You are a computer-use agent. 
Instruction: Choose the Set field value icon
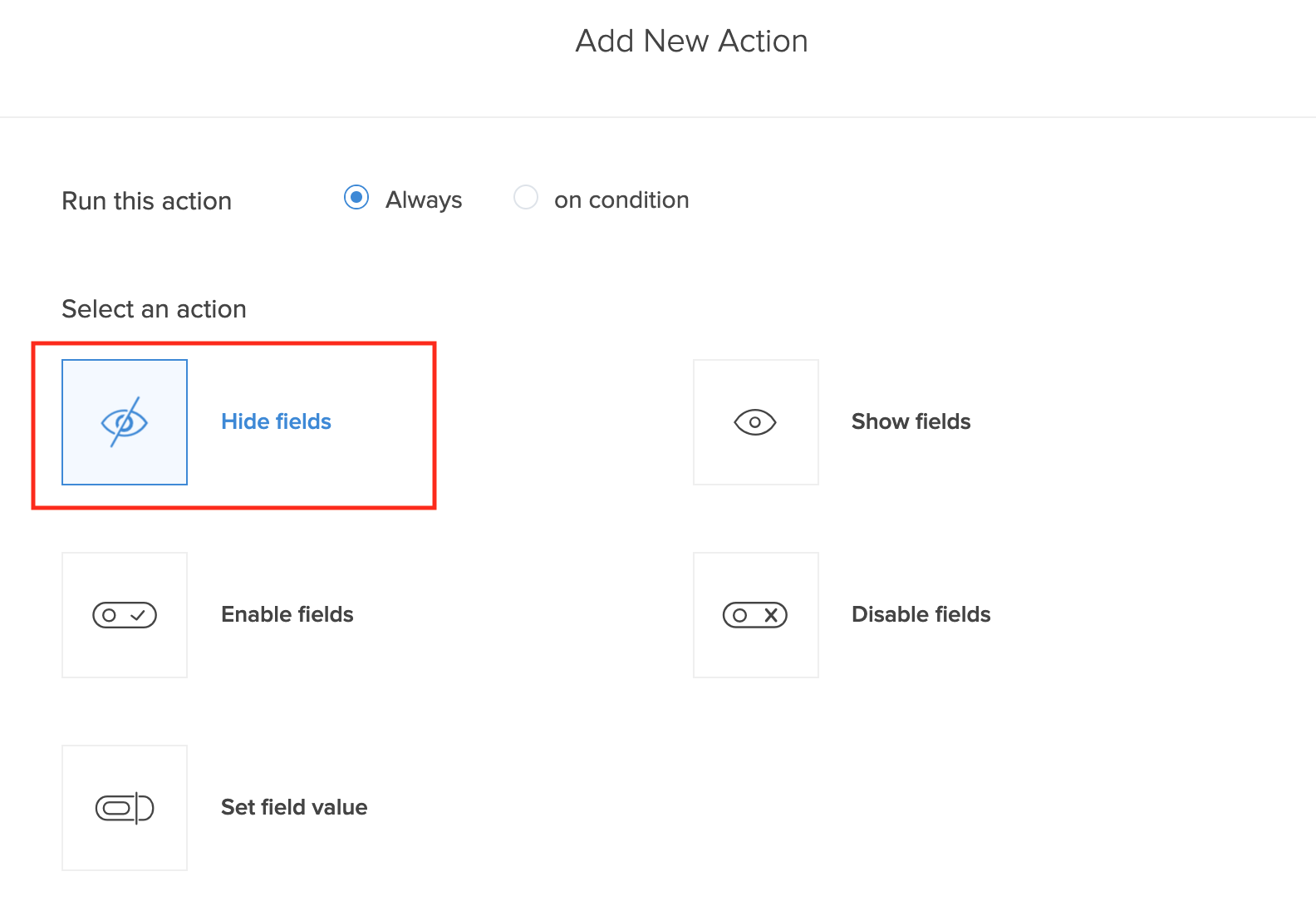pos(125,808)
